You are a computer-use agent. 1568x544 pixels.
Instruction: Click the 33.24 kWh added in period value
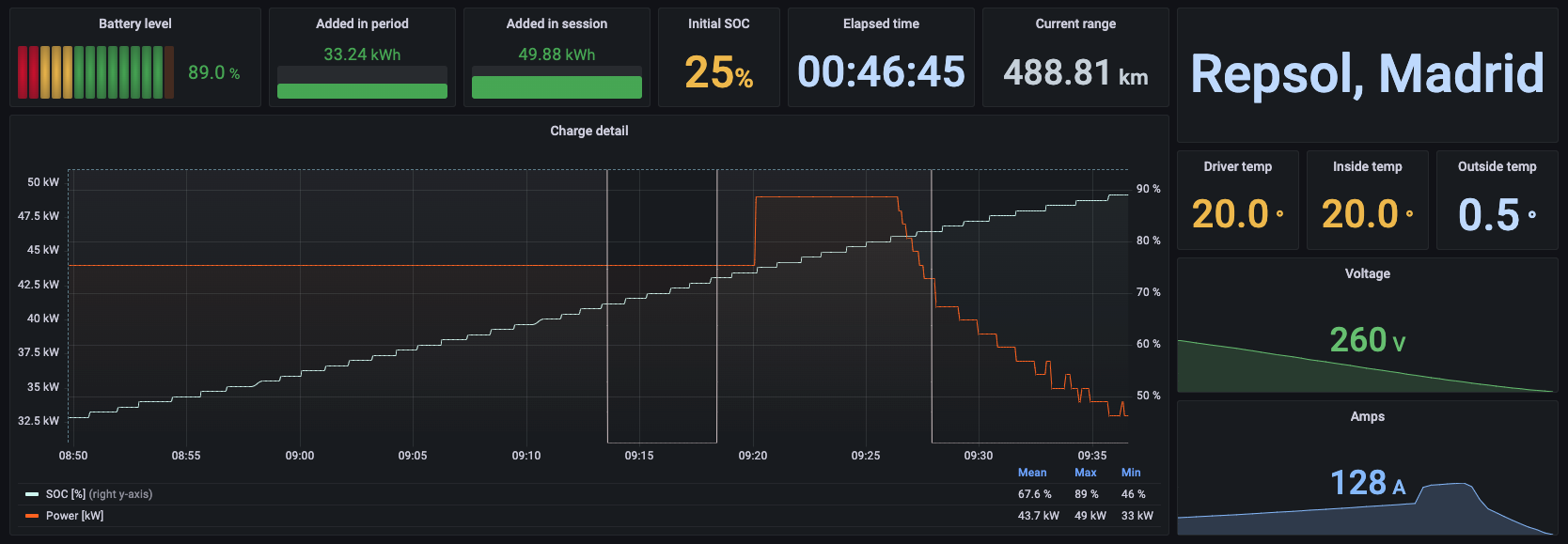362,54
